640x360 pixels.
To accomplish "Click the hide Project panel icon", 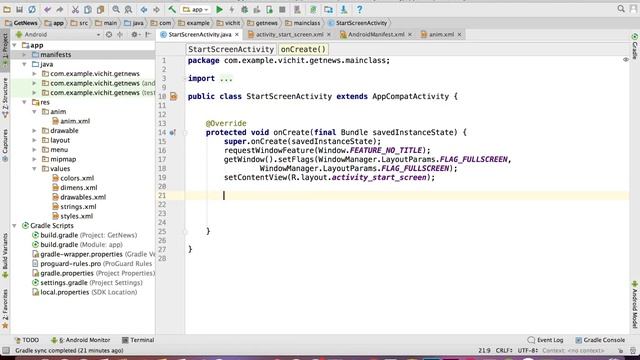I will pyautogui.click(x=148, y=35).
